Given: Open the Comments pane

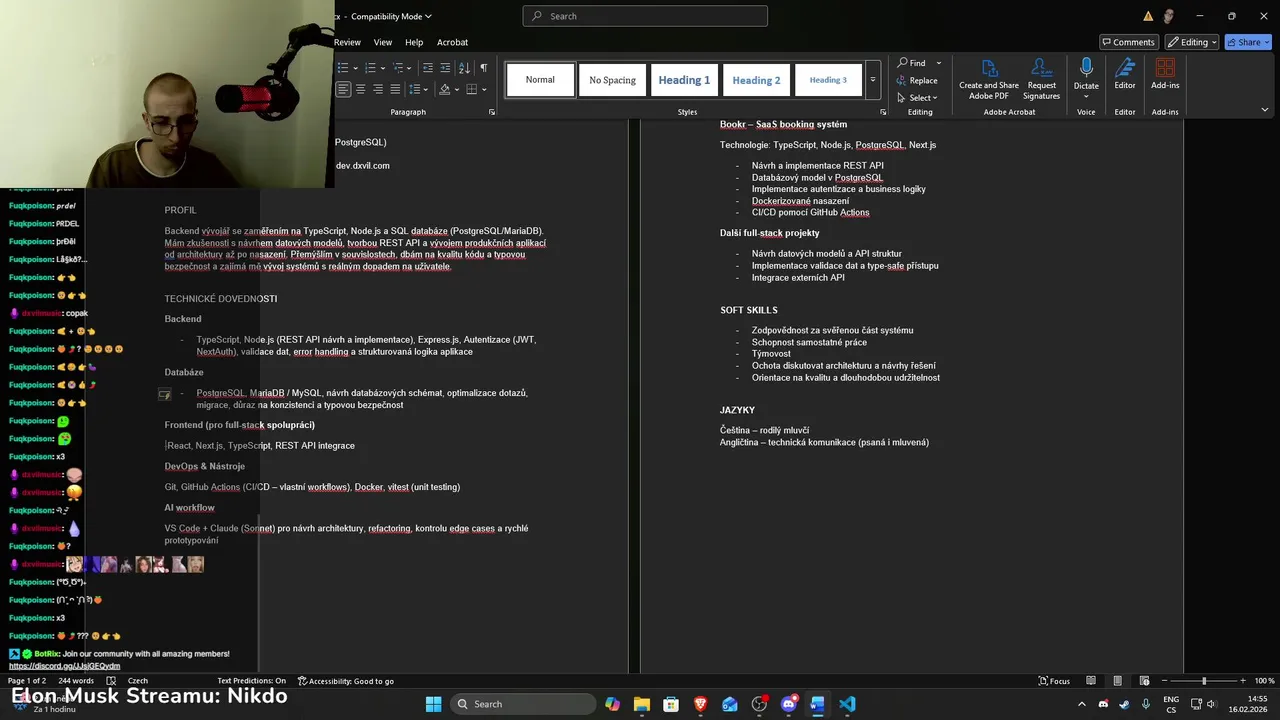Looking at the screenshot, I should 1127,42.
